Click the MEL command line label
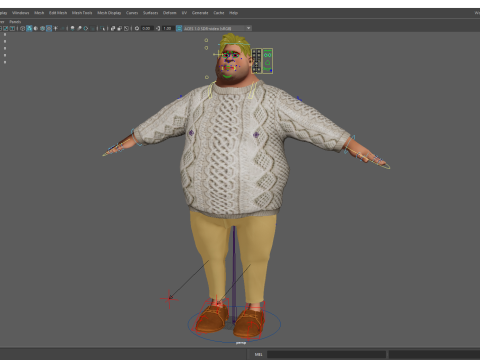480x360 pixels. click(258, 354)
